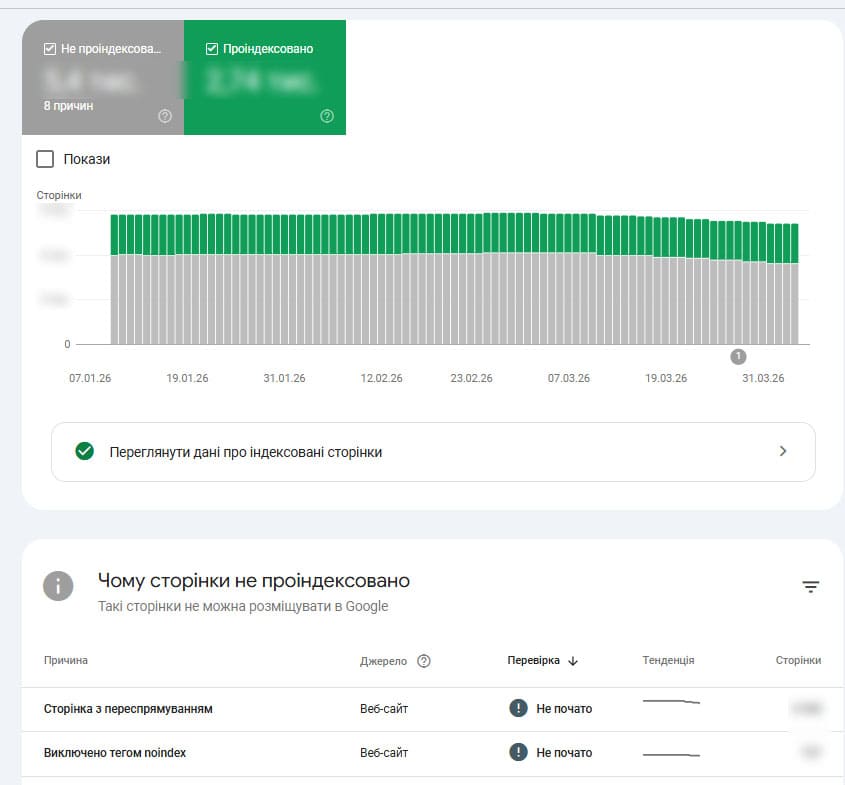Click help icon next to "Джерело"
The height and width of the screenshot is (785, 845).
click(x=424, y=661)
